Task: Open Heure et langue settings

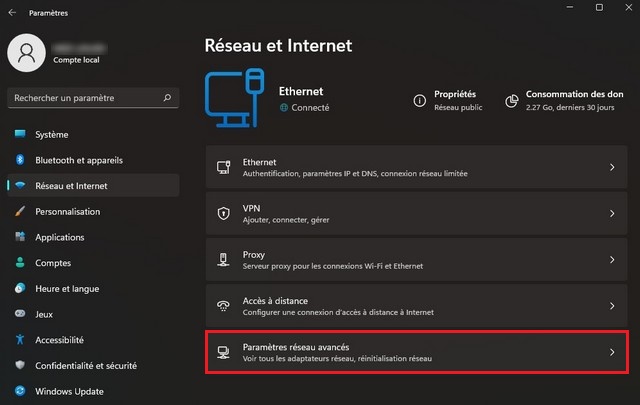Action: [67, 289]
